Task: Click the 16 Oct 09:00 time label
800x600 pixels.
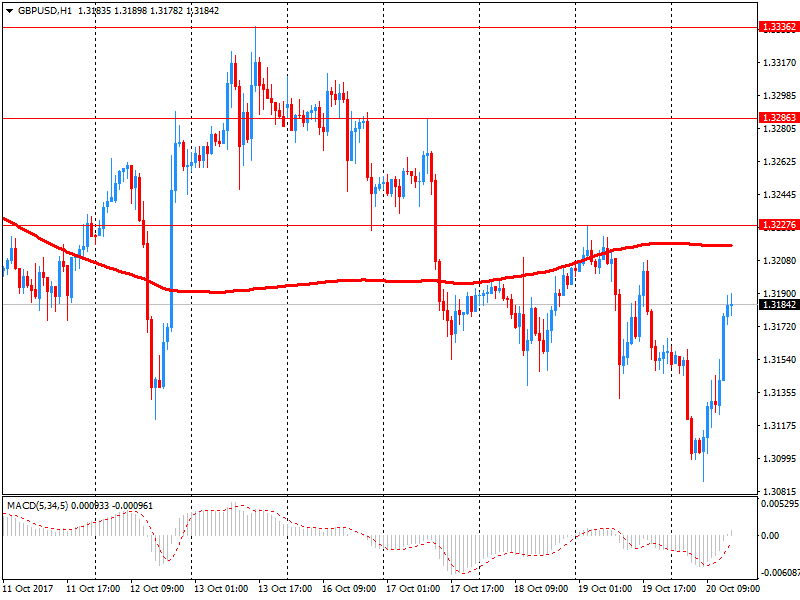Action: click(x=349, y=589)
